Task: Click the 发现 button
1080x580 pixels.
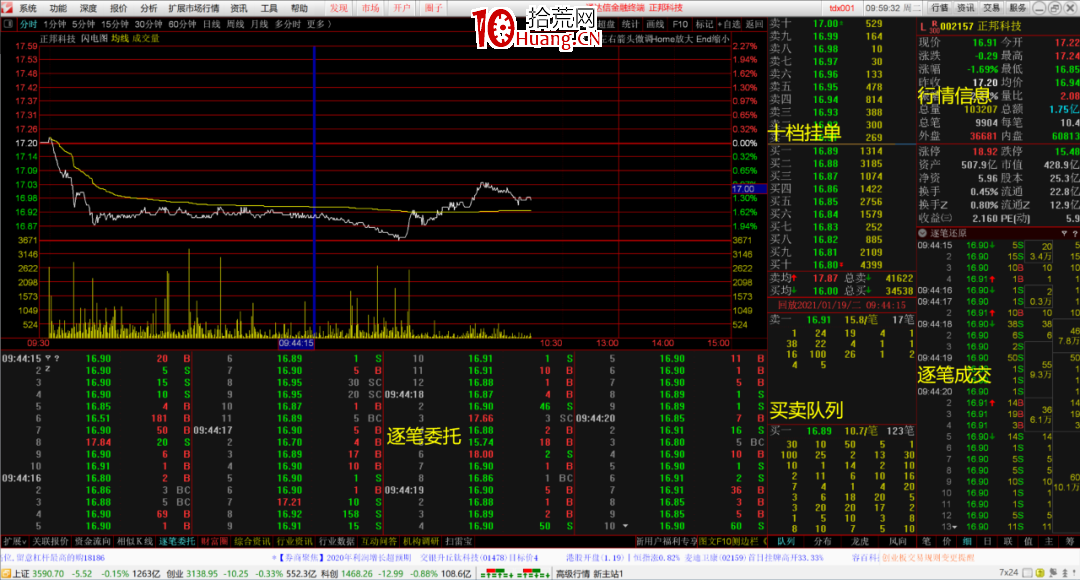Action: coord(339,8)
